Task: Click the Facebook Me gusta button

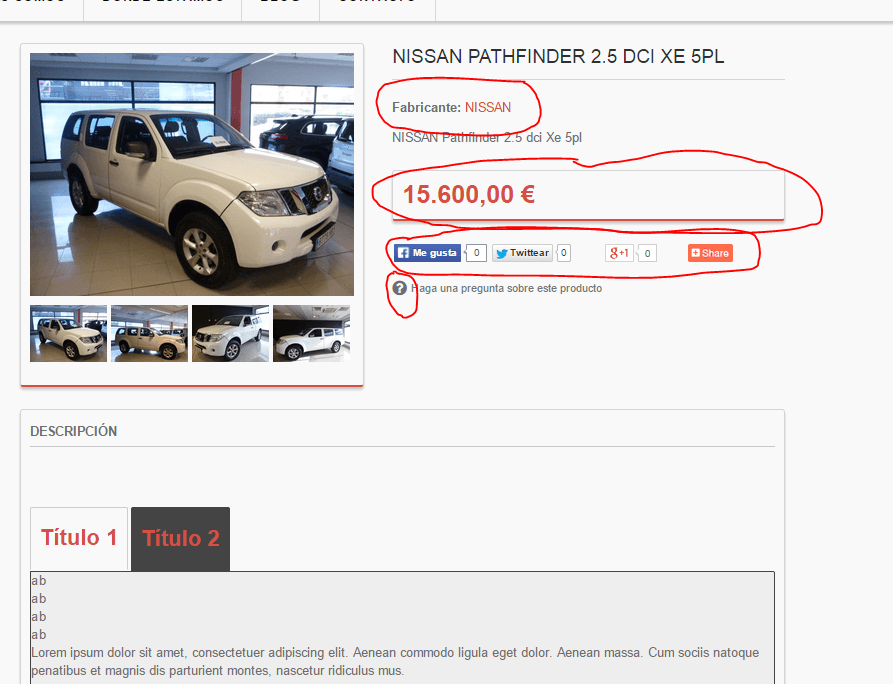Action: pyautogui.click(x=427, y=253)
